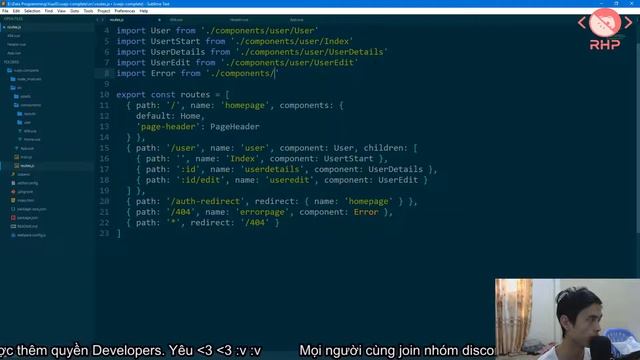Open 404.vue in the components folder
Screen dimensions: 640x360
click(30, 131)
